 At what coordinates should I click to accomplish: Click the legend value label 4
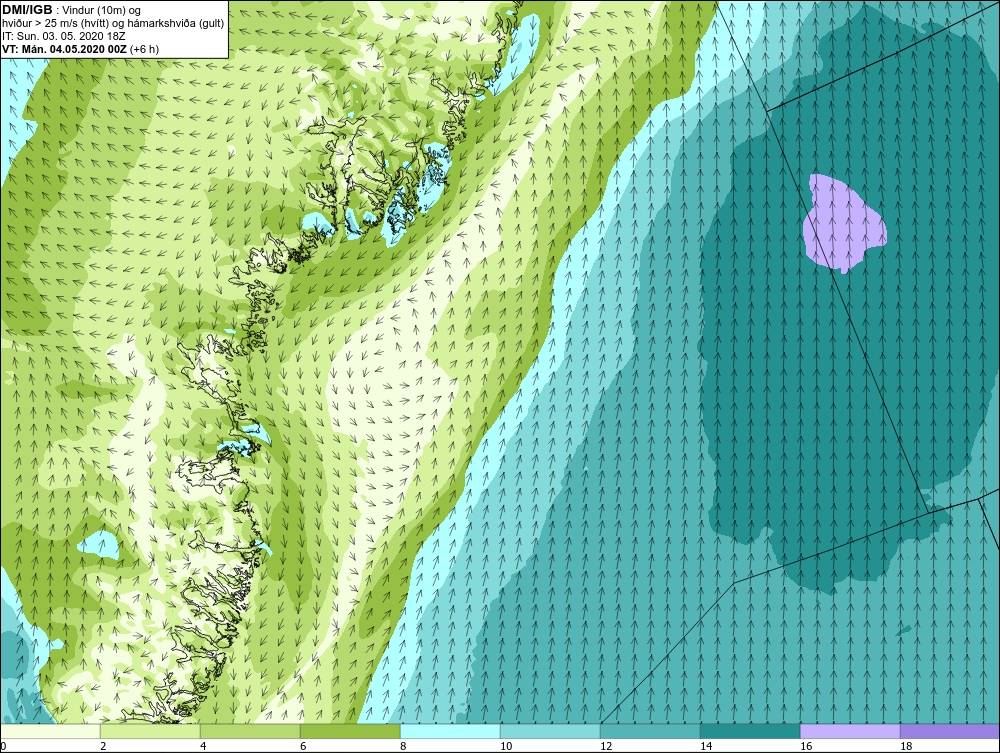pos(203,746)
